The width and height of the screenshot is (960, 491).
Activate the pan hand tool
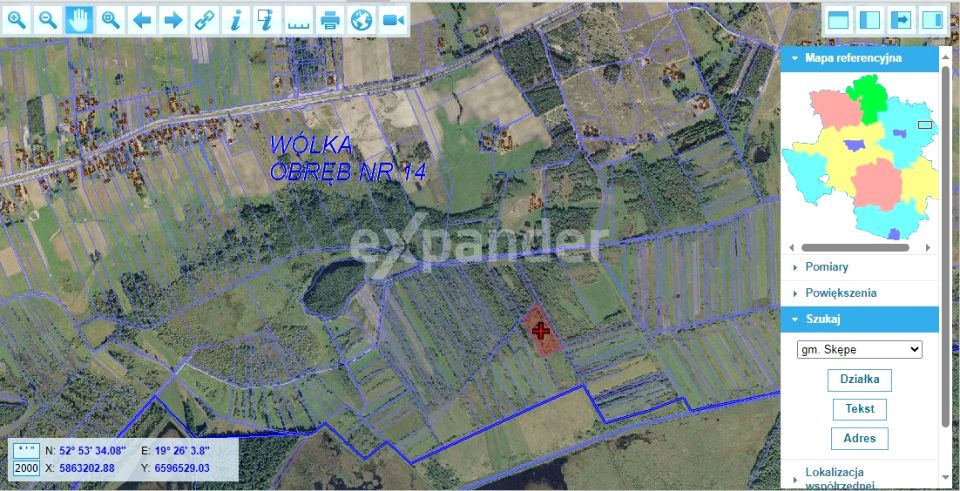pos(79,20)
